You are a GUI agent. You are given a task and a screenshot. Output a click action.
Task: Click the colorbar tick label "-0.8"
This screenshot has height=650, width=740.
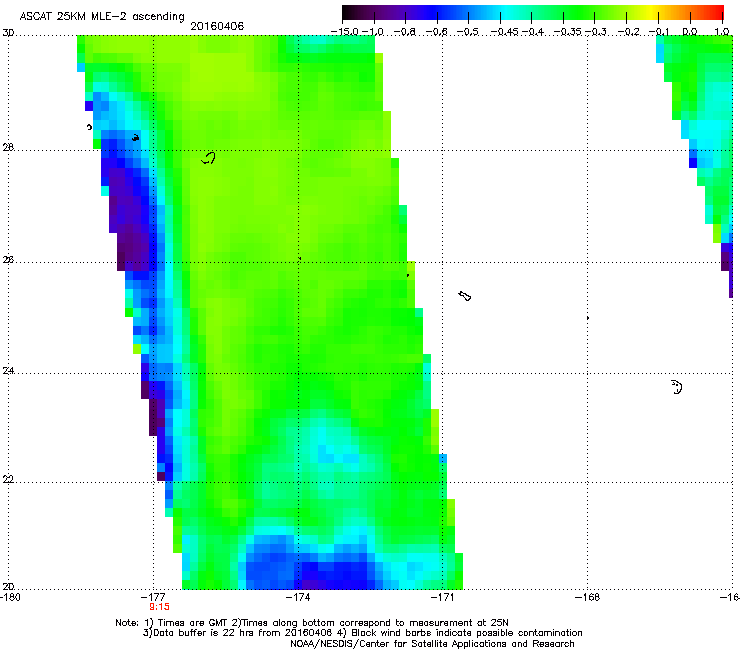(x=404, y=32)
